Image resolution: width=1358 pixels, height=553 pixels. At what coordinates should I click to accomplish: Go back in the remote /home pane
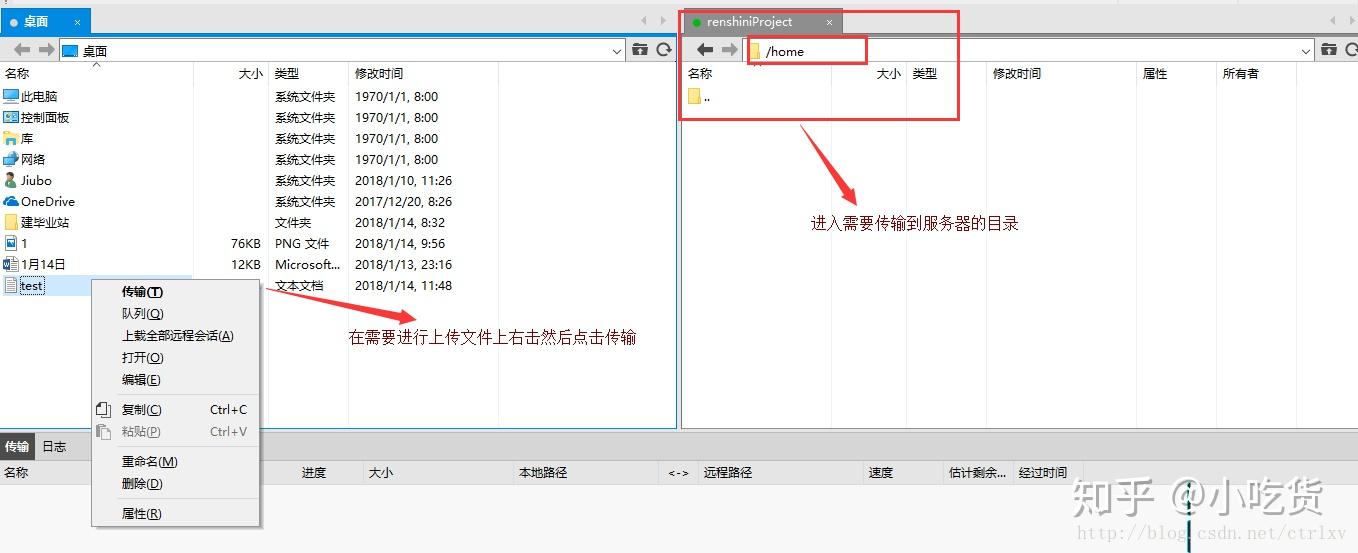click(705, 50)
